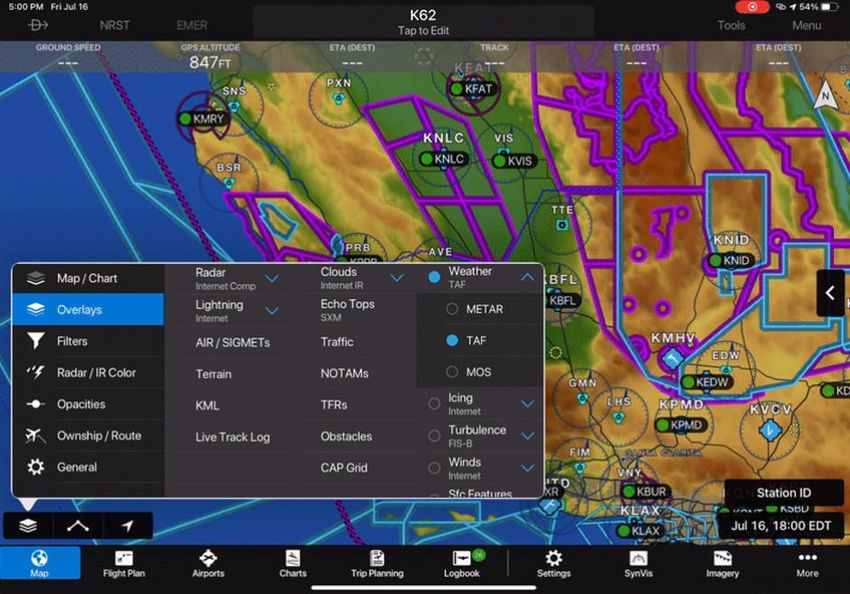
Task: Open the SynVis tab icon
Action: click(x=638, y=558)
